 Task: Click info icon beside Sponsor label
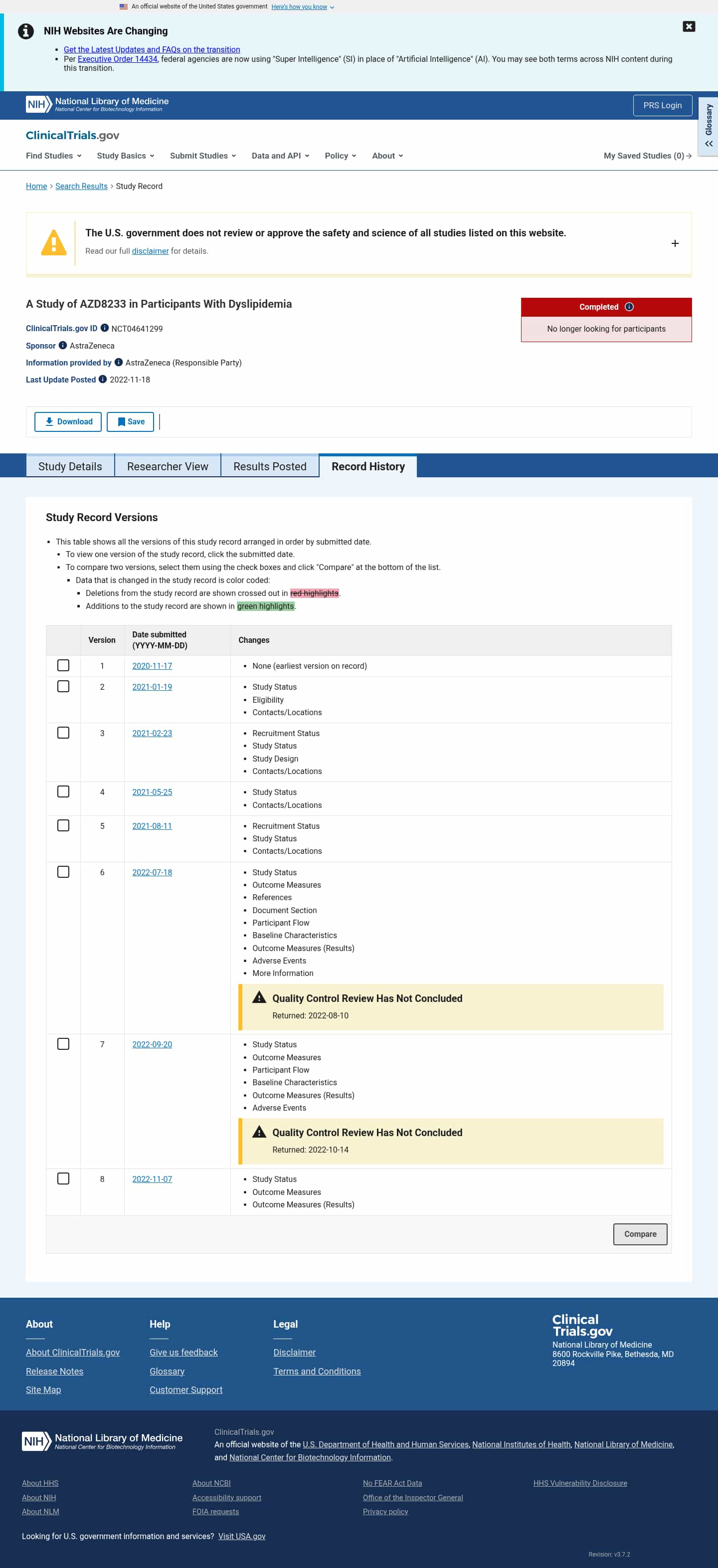pos(63,345)
